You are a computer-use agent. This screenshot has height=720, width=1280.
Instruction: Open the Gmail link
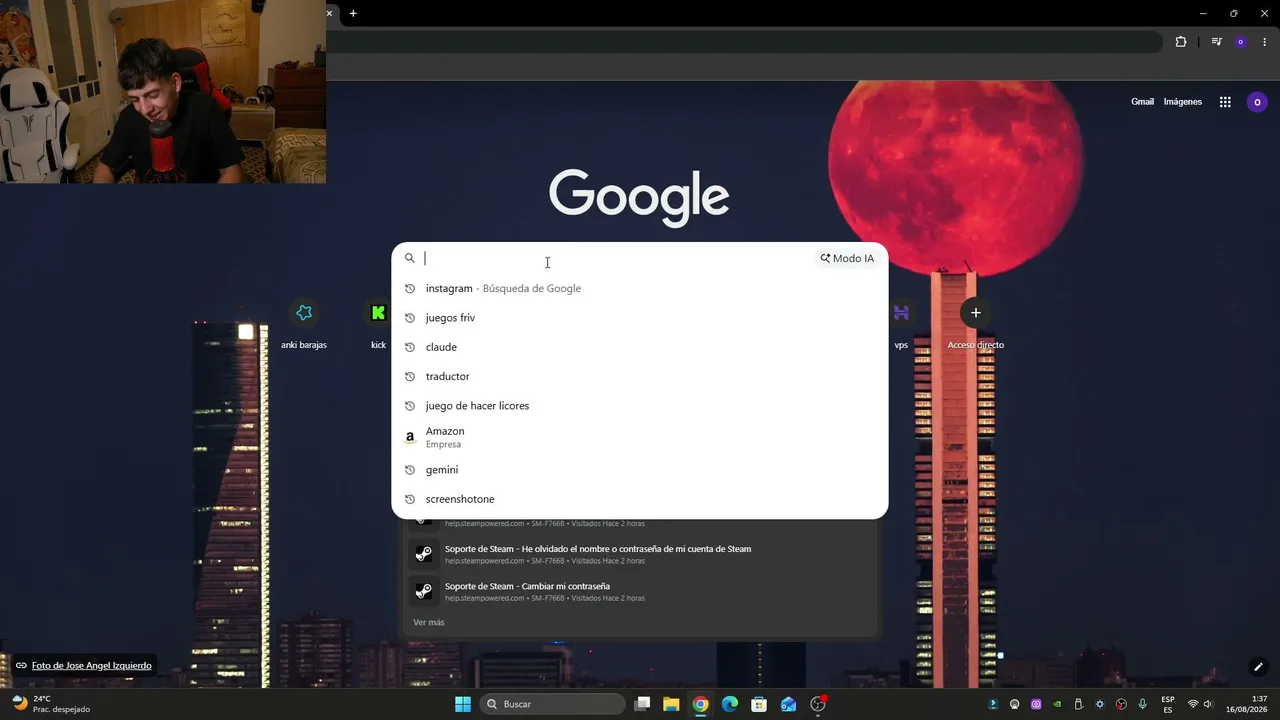tap(1142, 102)
